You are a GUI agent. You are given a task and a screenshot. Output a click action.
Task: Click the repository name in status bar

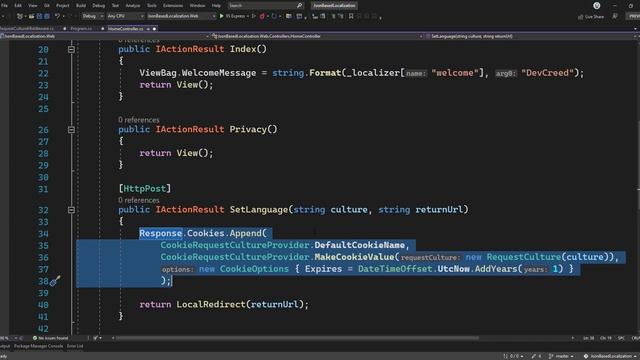tap(610, 356)
